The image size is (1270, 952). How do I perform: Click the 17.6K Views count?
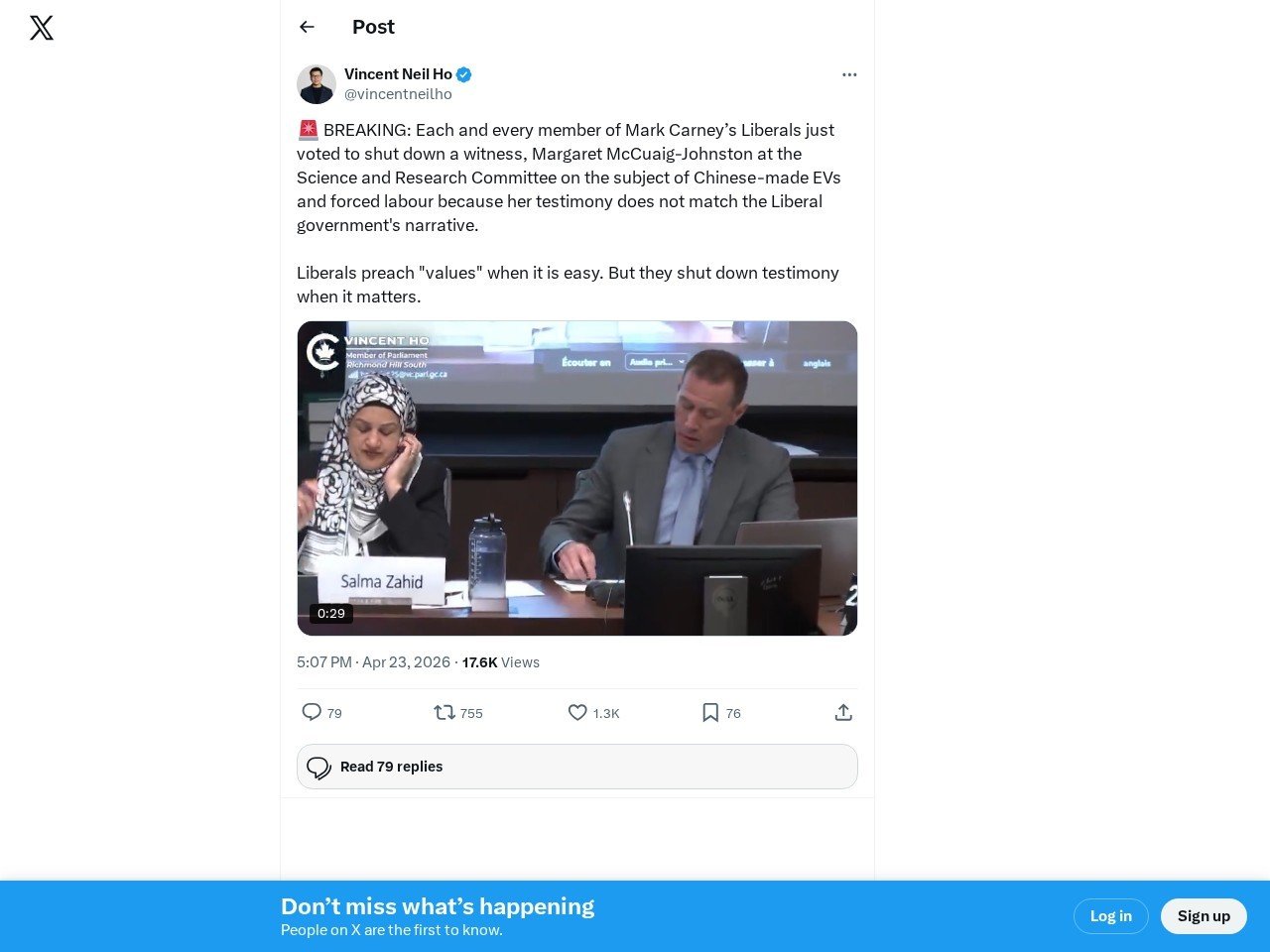pyautogui.click(x=501, y=662)
